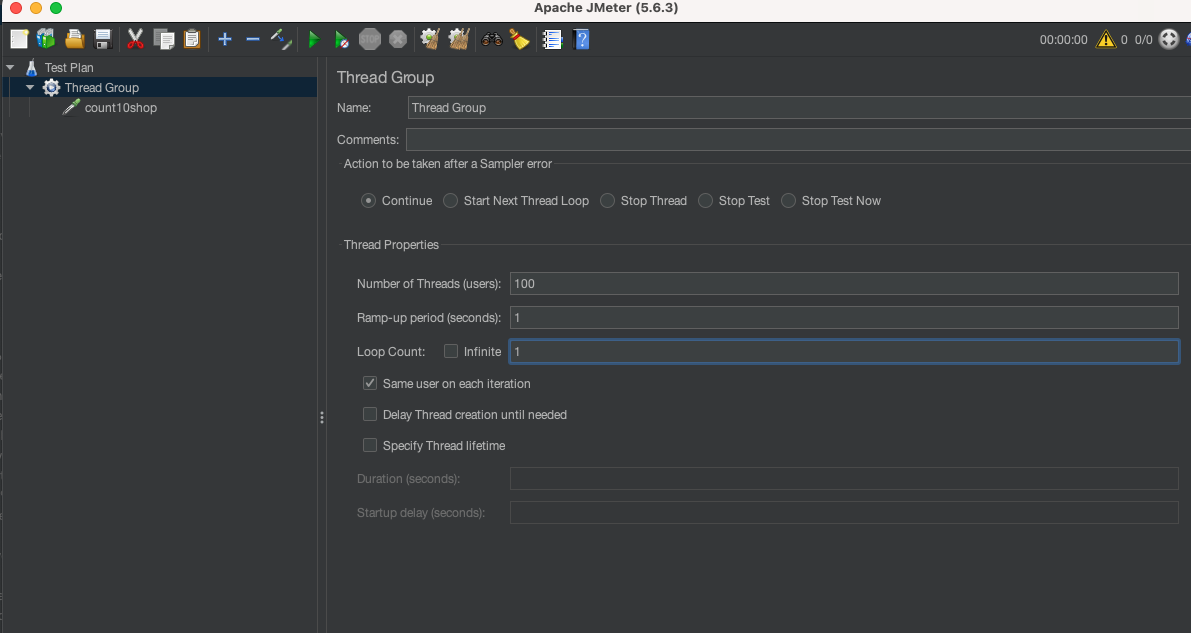Click the Comments input field

798,140
